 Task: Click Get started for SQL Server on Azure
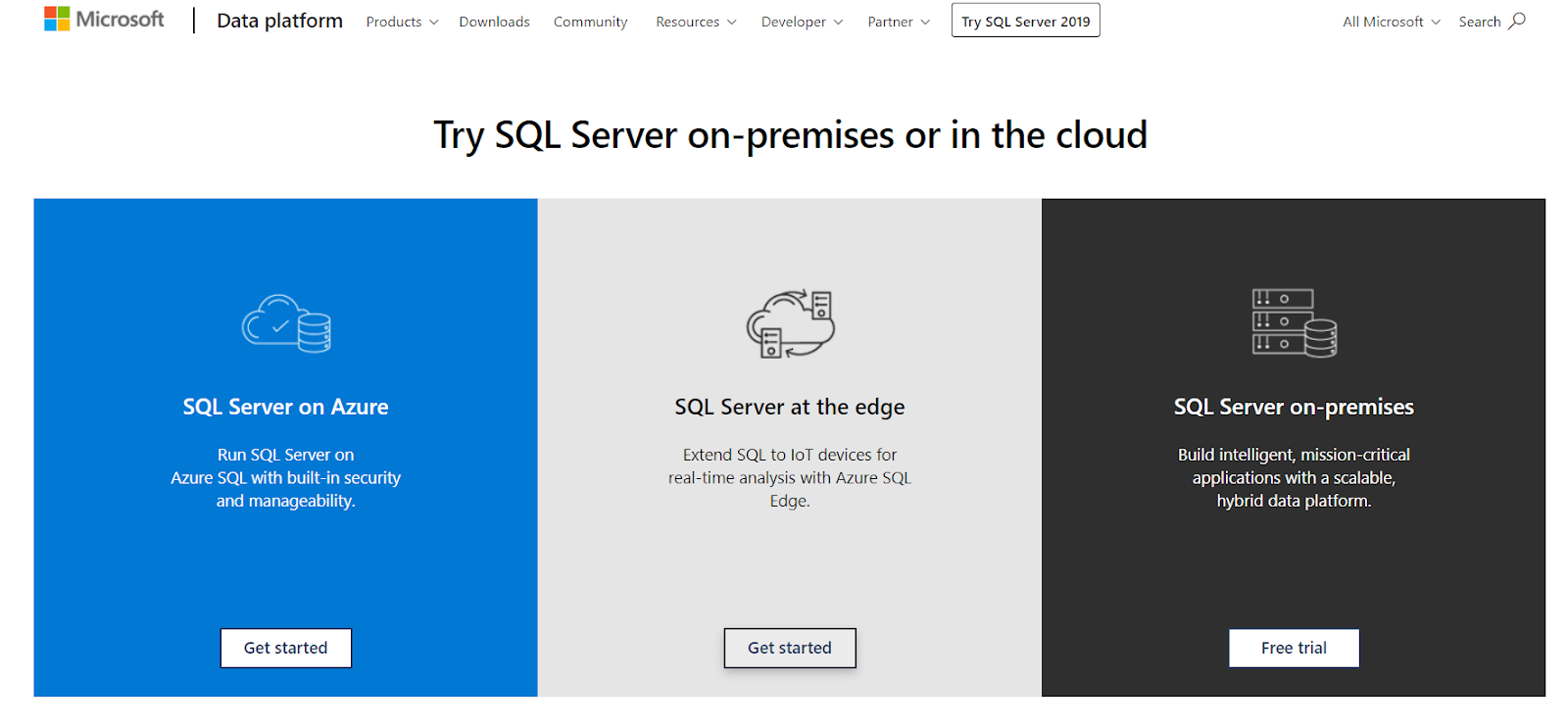coord(286,648)
